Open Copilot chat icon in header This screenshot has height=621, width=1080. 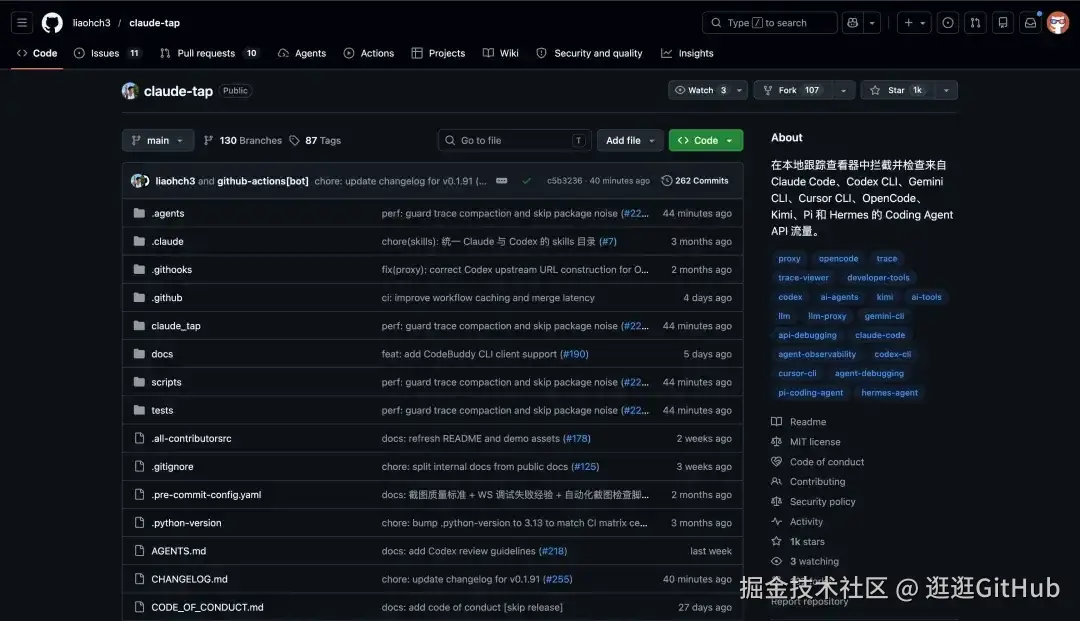click(853, 23)
